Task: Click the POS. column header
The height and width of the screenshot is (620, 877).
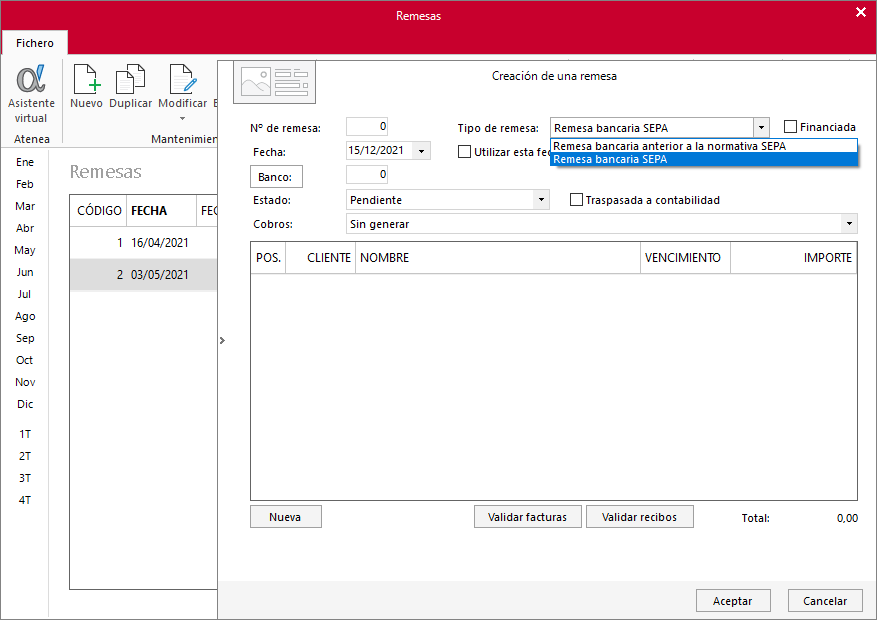Action: [268, 258]
